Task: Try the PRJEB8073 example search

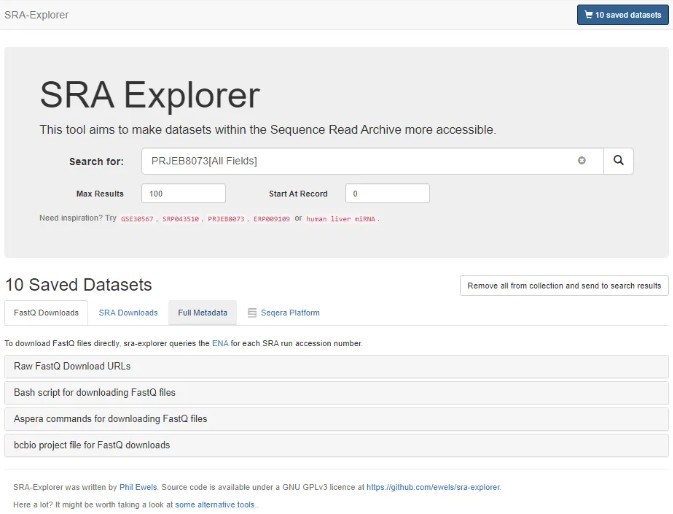Action: coord(226,218)
